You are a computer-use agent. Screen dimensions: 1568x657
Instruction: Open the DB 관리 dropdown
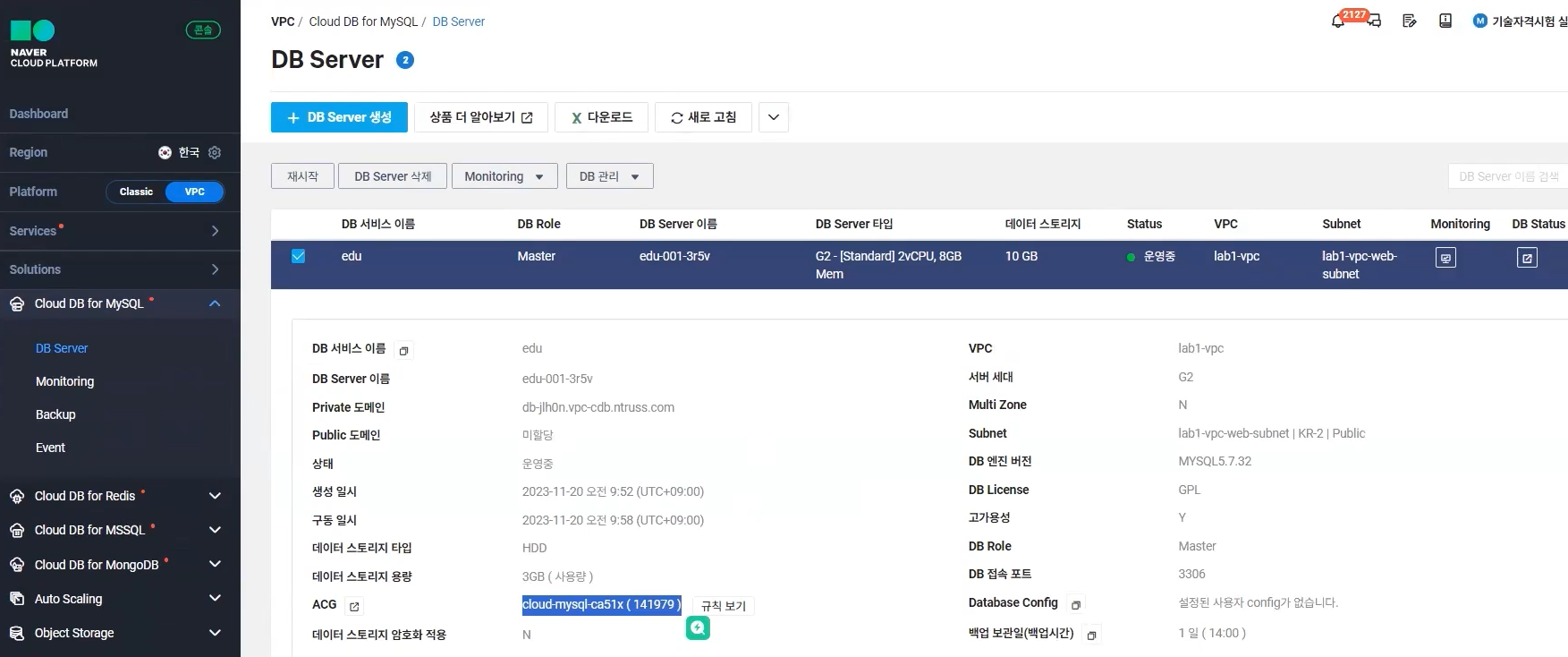tap(610, 176)
